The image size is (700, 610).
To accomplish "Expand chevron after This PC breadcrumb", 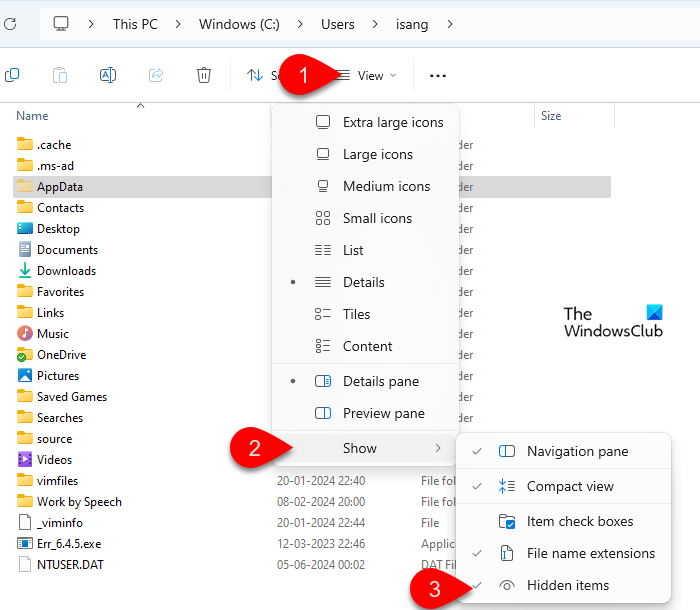I will pos(178,24).
